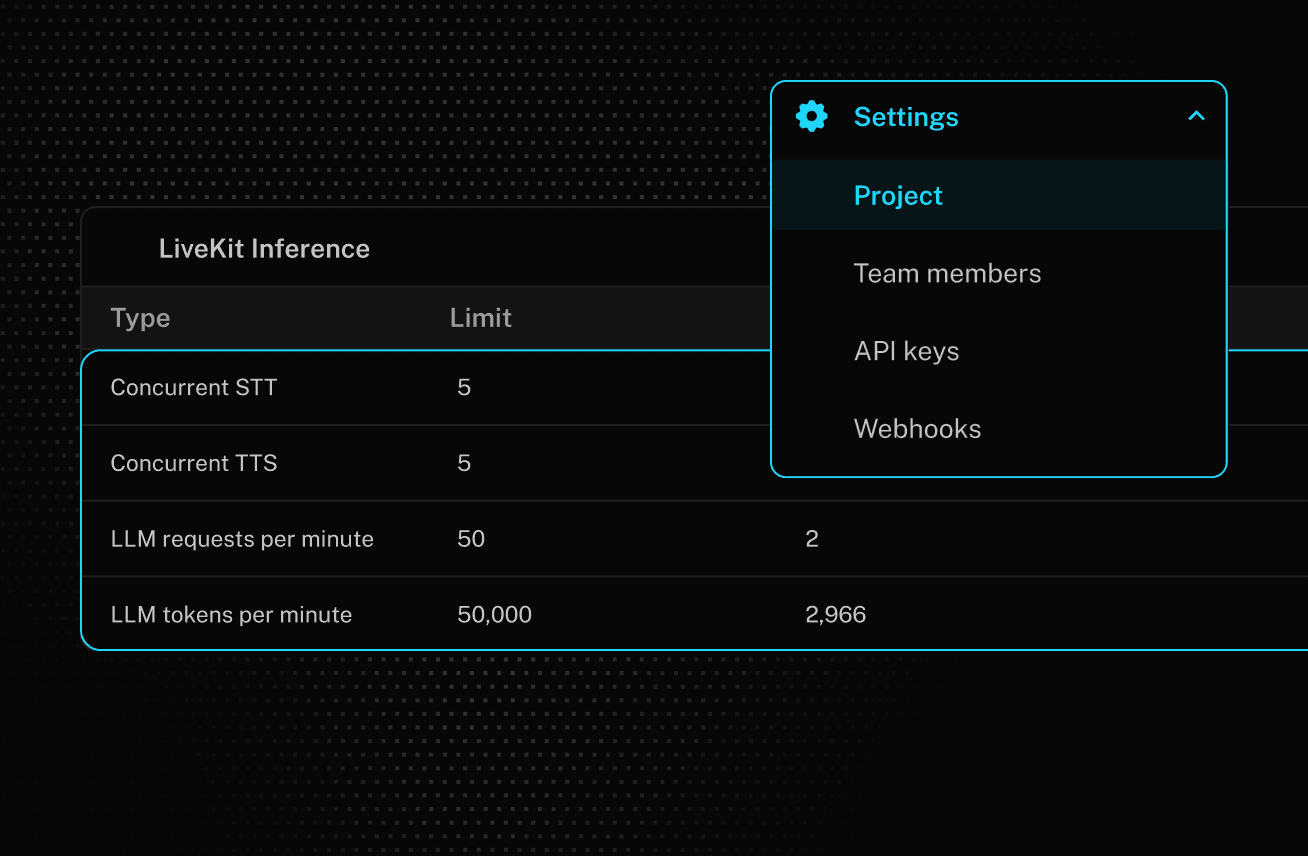Collapse the Settings menu via the chevron
This screenshot has height=856, width=1308.
(1196, 116)
